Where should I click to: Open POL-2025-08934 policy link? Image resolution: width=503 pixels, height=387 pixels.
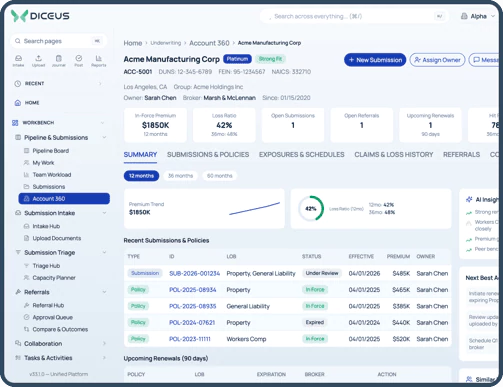tap(193, 290)
